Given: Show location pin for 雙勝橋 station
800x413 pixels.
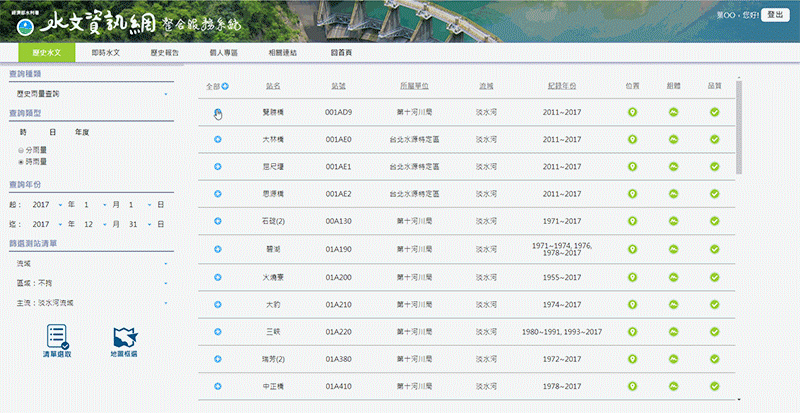Looking at the screenshot, I should tap(632, 111).
